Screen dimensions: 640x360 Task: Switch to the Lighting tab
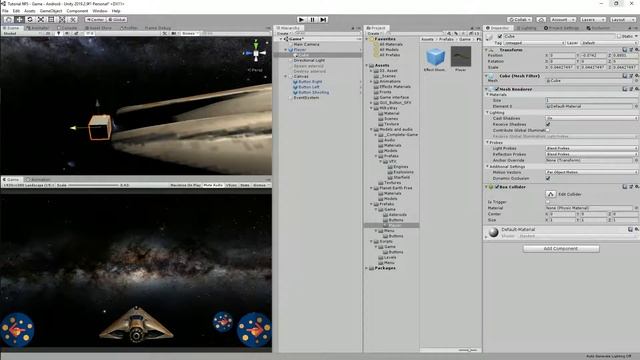[526, 28]
